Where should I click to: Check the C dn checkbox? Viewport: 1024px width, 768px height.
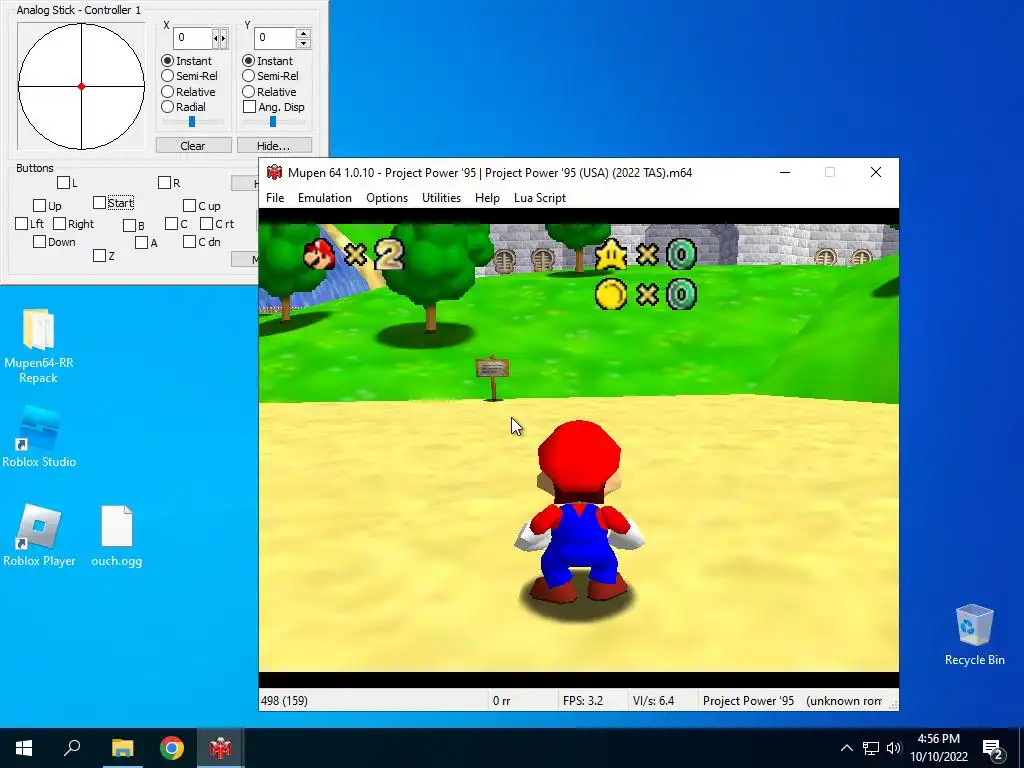[189, 242]
